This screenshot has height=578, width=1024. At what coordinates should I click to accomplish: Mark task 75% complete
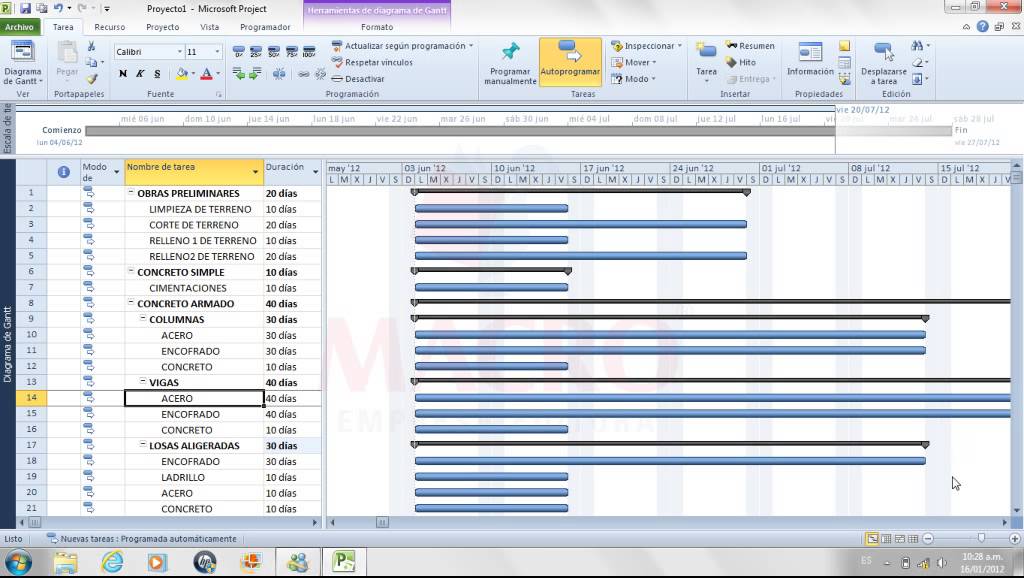[291, 52]
